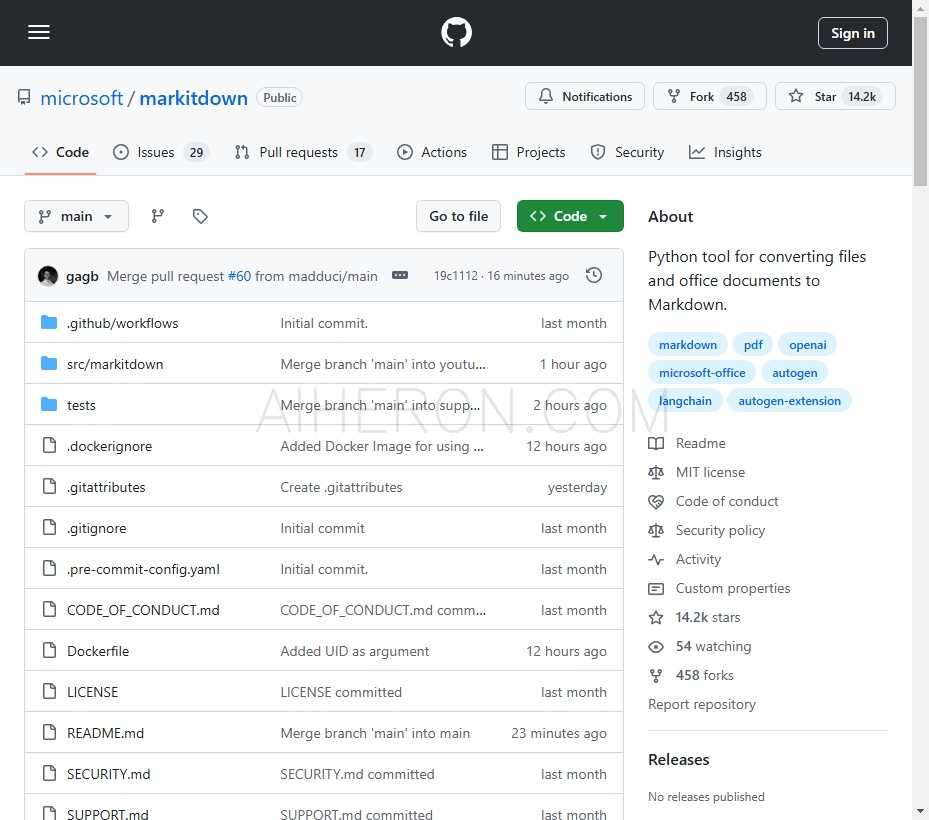Select the markdown topic tag
The image size is (929, 820).
tap(688, 344)
